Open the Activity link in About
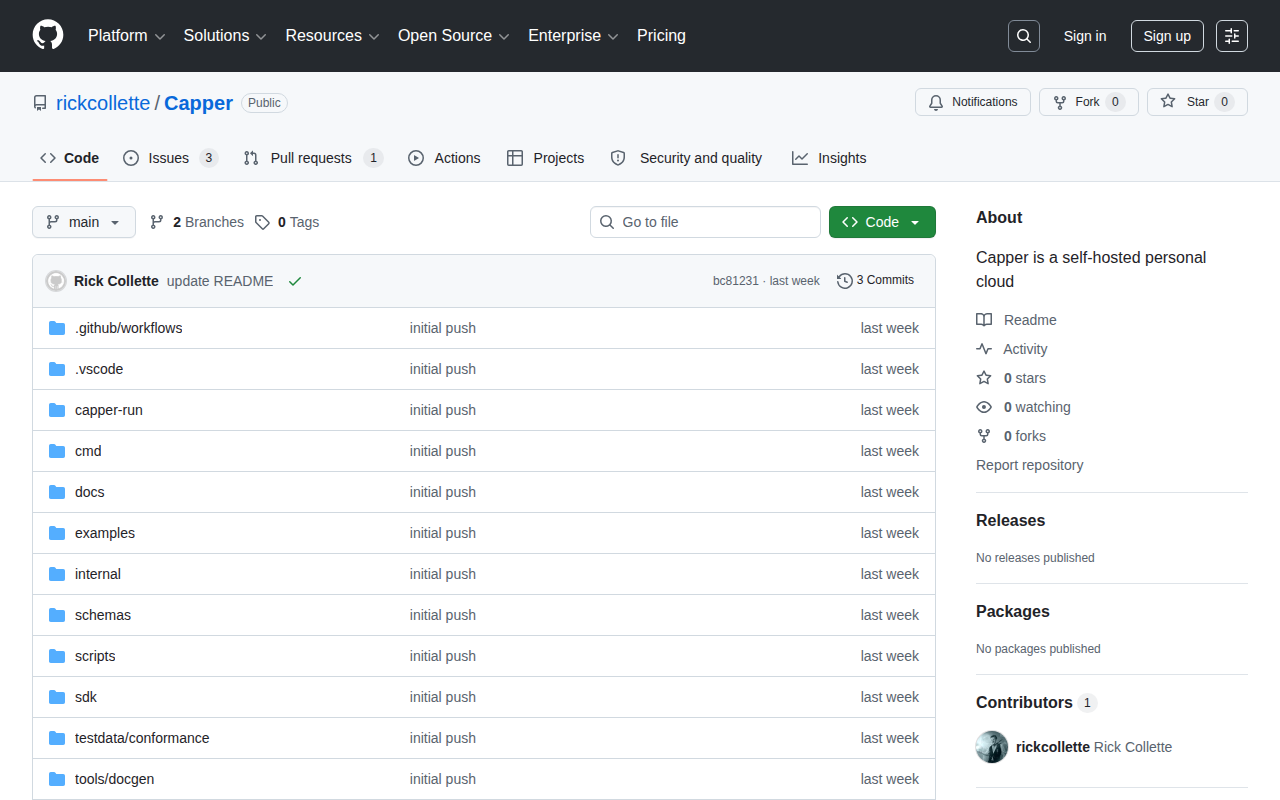 [1012, 349]
